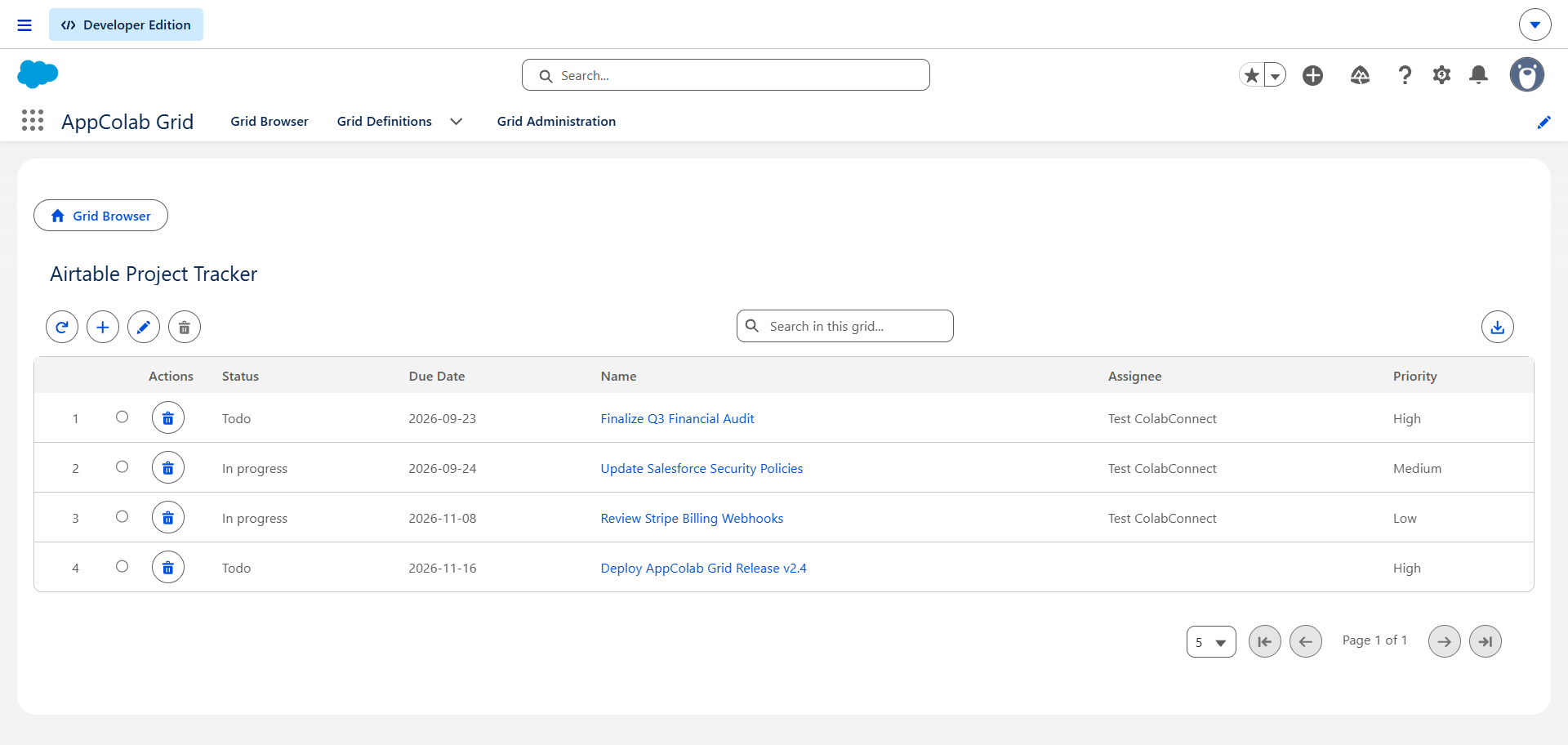
Task: Expand the Grid Definitions chevron menu
Action: 457,122
